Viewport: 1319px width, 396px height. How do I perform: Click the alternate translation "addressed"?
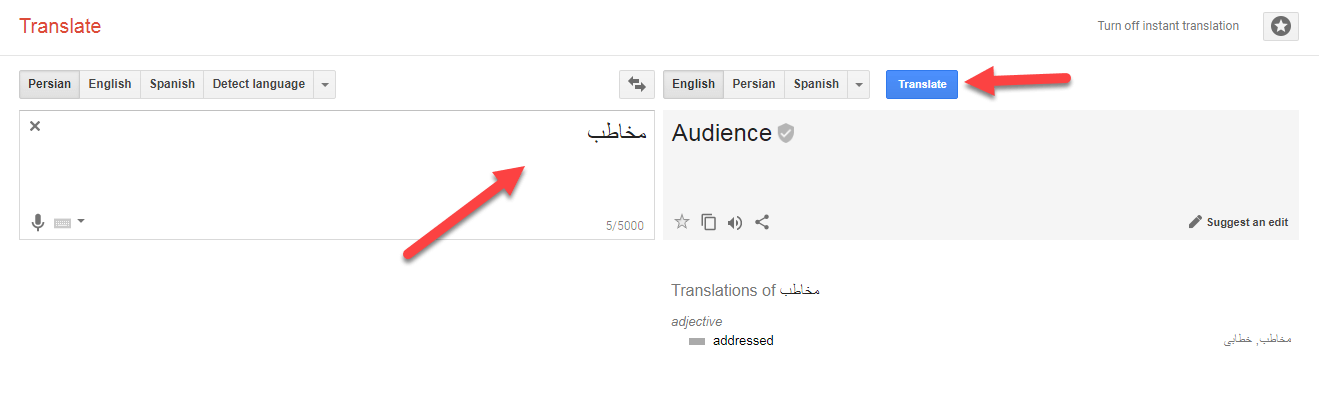pos(743,341)
